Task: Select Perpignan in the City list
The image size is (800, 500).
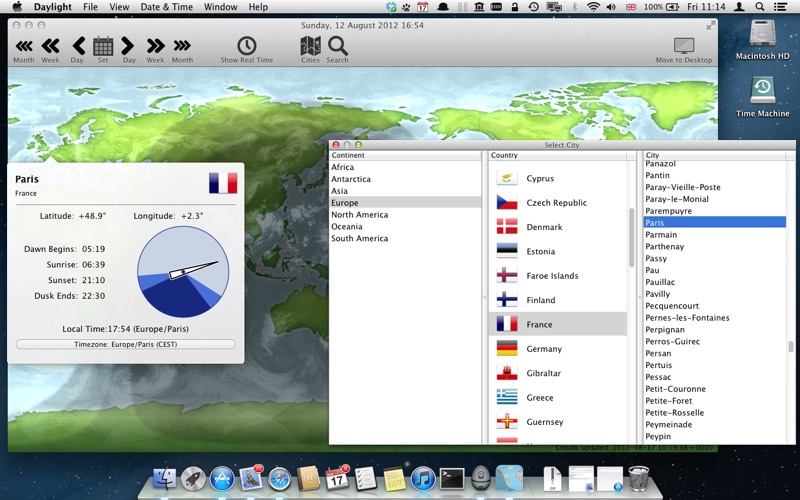Action: [666, 330]
